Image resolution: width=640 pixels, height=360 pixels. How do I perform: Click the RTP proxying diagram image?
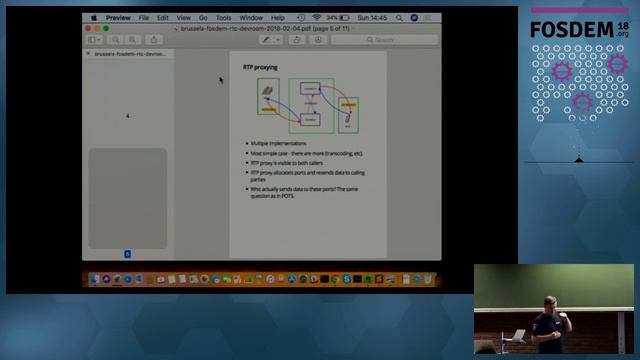(x=308, y=106)
